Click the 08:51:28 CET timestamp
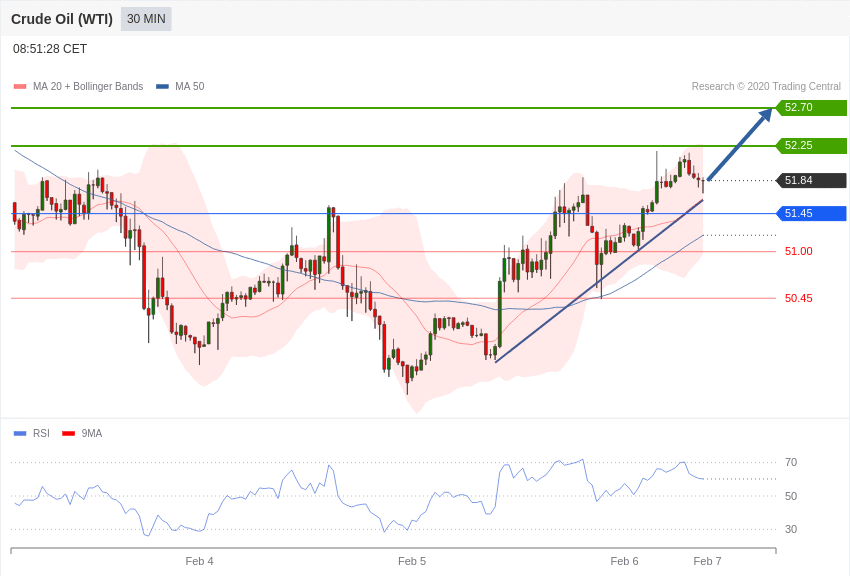Screen dimensions: 850x576 click(50, 49)
